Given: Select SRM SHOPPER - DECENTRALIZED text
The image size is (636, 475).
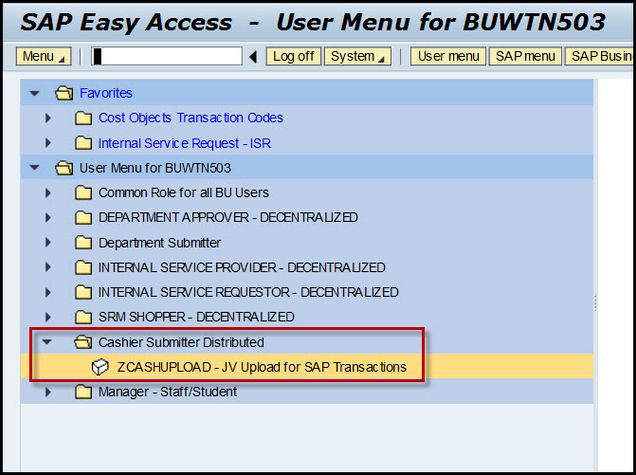Looking at the screenshot, I should [x=196, y=317].
